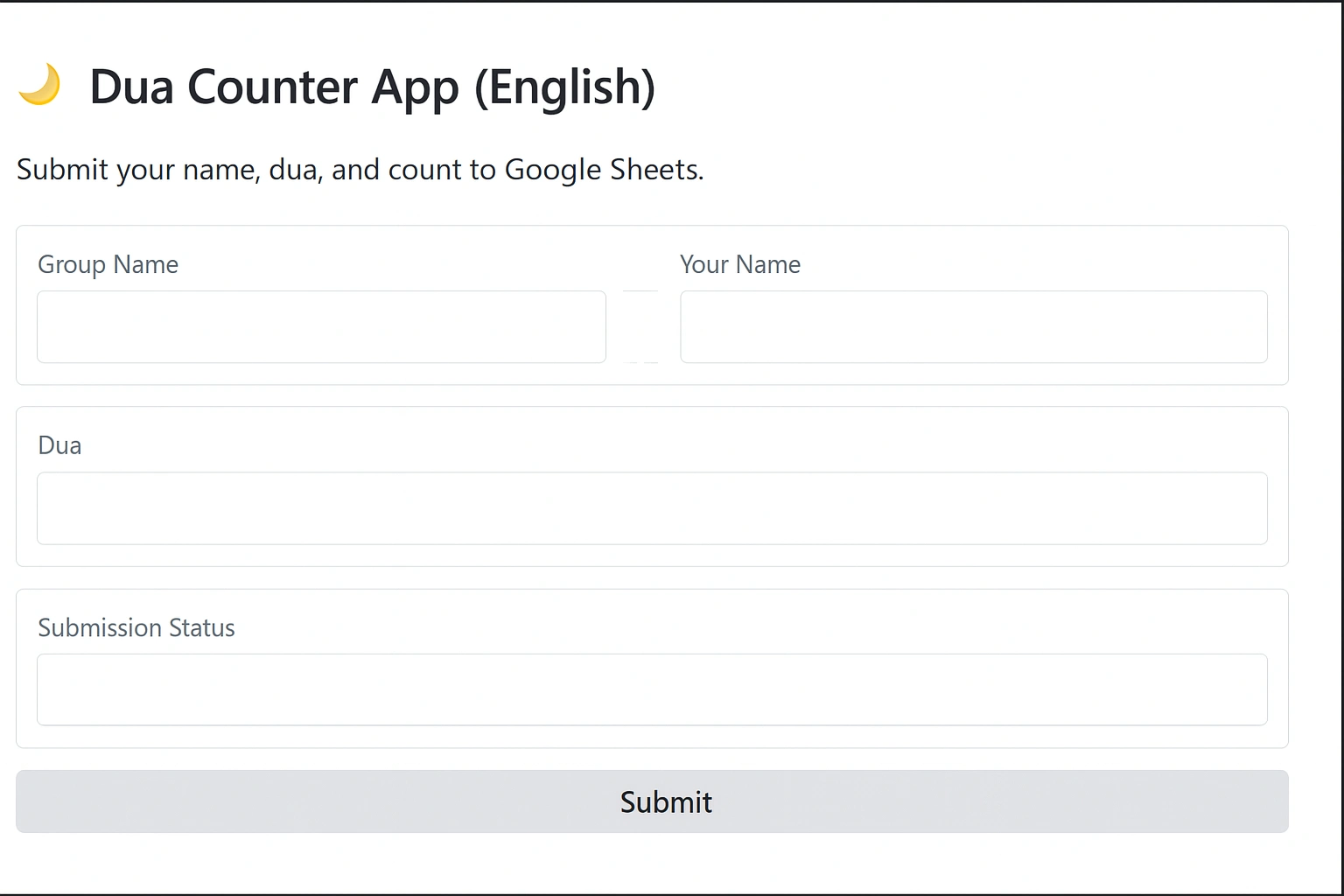Click the "Google Sheets" text in description
This screenshot has width=1344, height=896.
pos(603,169)
